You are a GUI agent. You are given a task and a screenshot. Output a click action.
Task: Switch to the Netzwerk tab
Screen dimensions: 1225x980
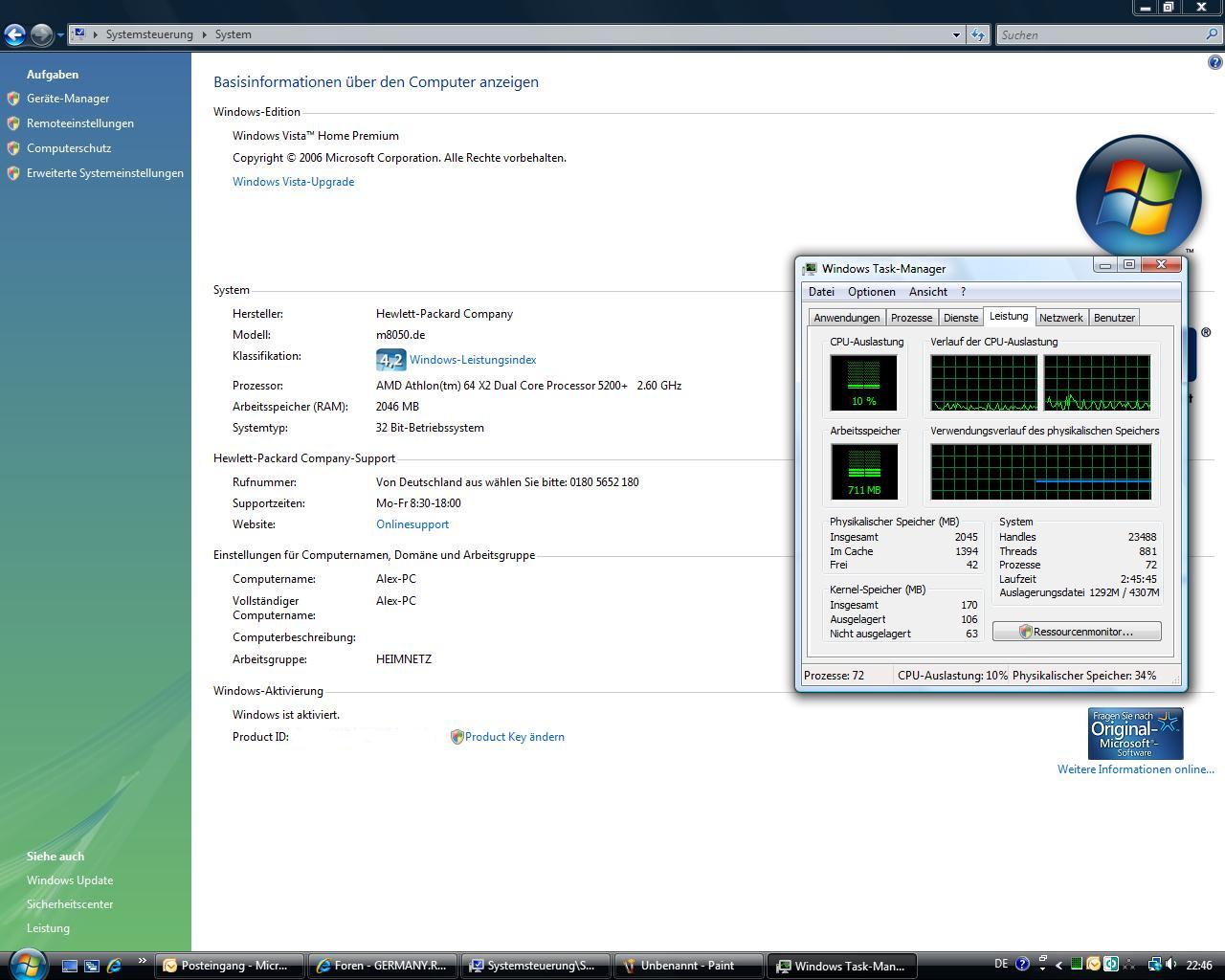coord(1061,318)
